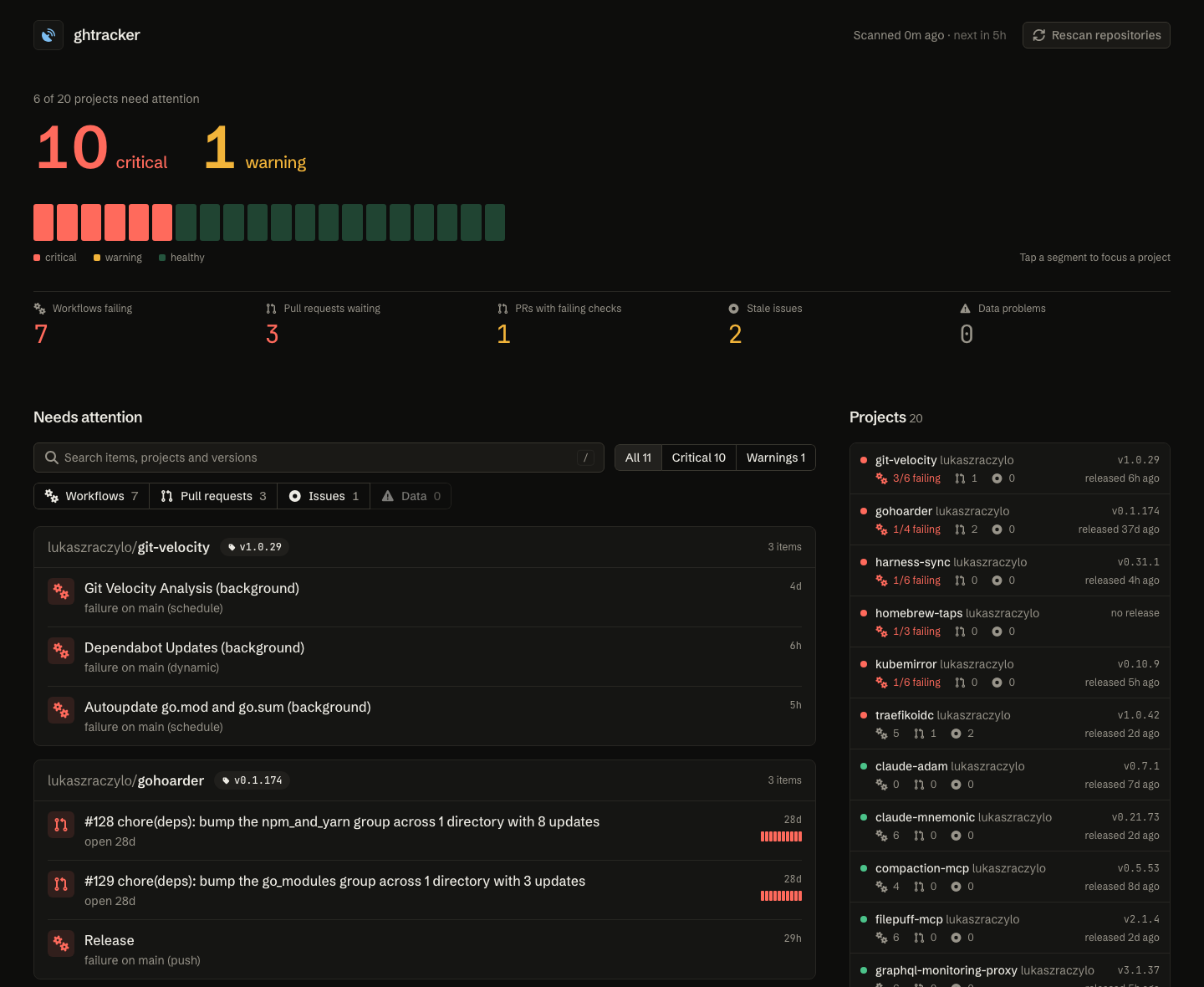
Task: Click traefikoidc pull request count icon
Action: 919,734
